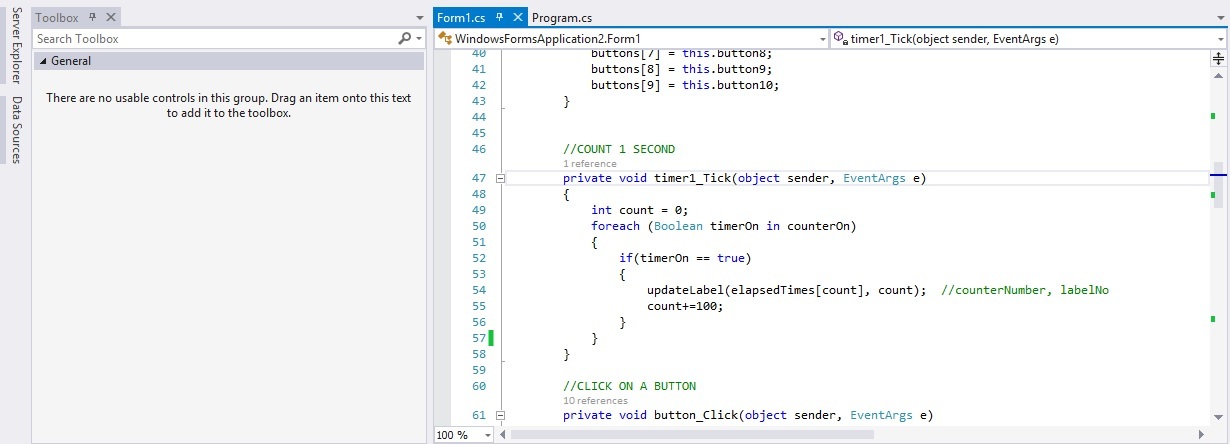Click the 'no usable controls' Toolbox message
Viewport: 1230px width, 444px height.
[x=229, y=106]
